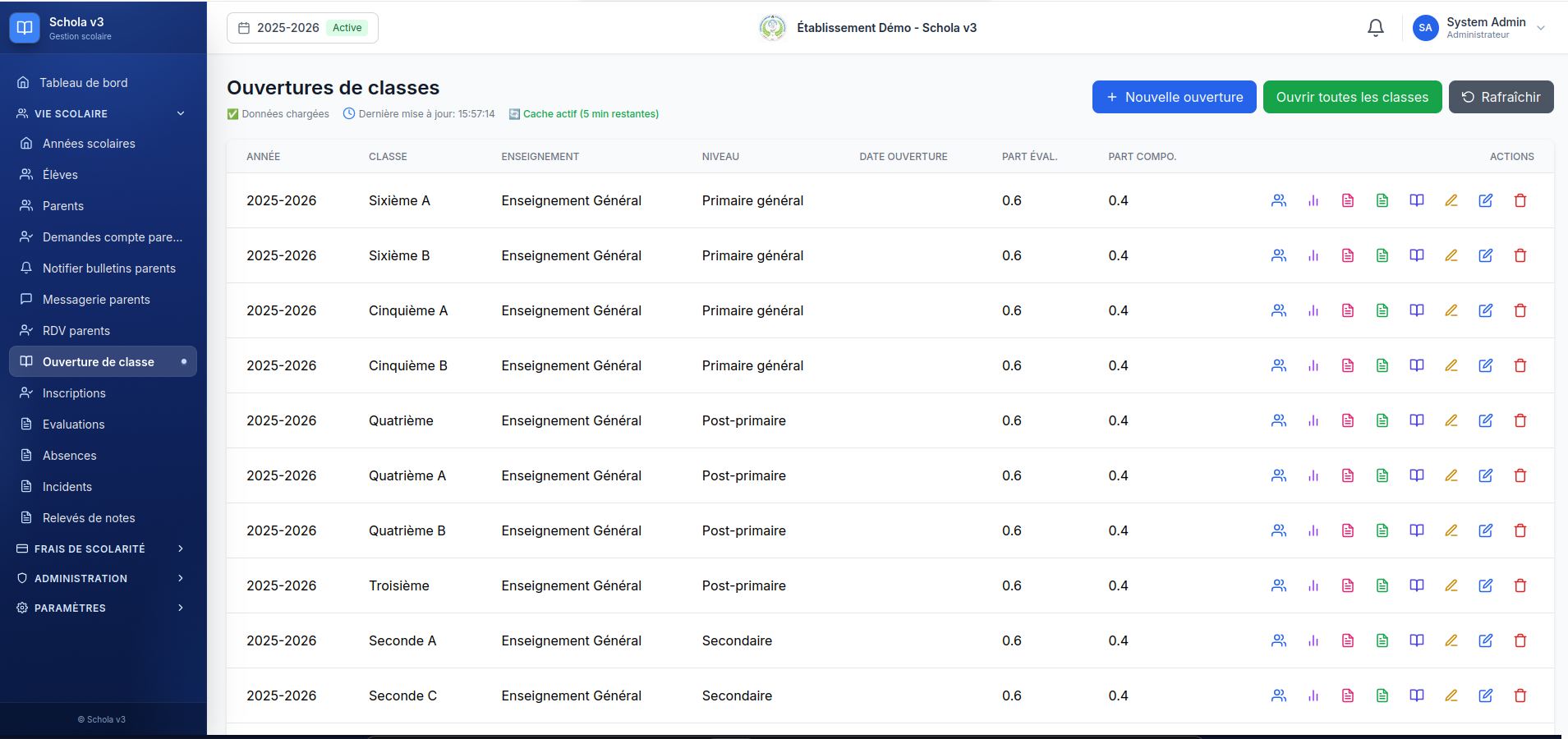This screenshot has height=739, width=1568.
Task: Click the orange pencil icon for Seconde A
Action: tap(1451, 640)
